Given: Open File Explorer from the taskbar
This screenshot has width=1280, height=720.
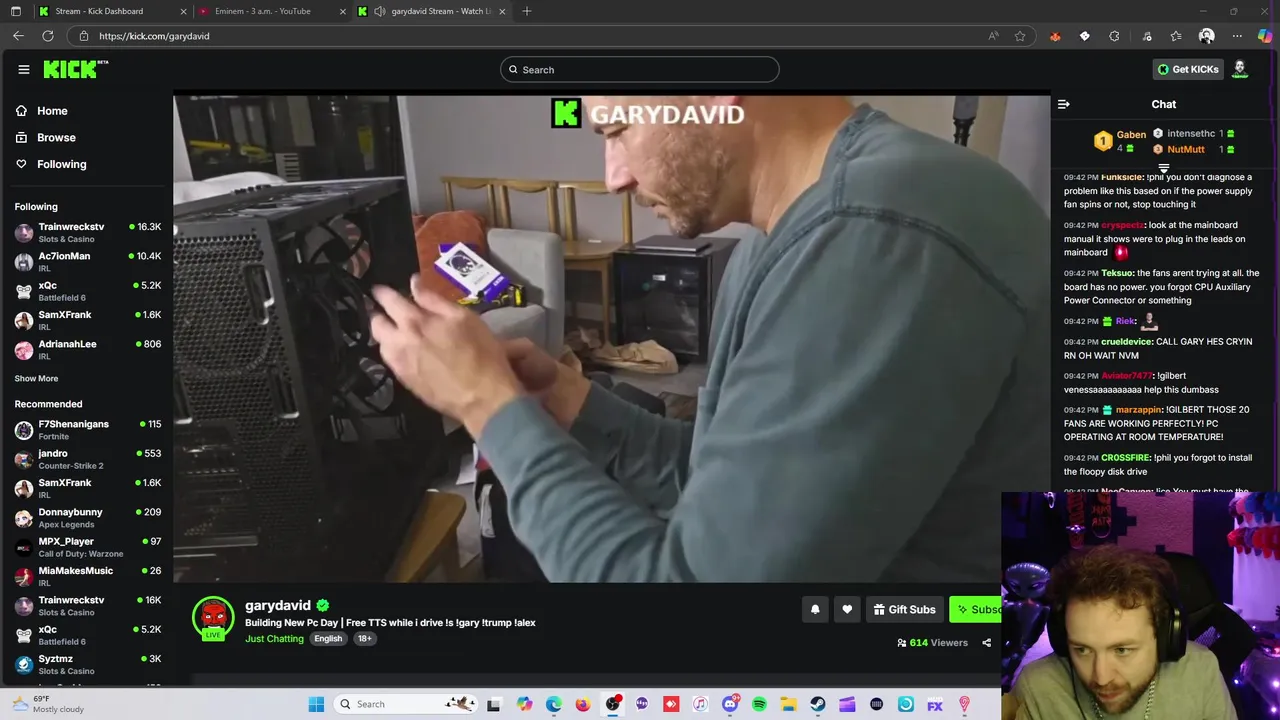Looking at the screenshot, I should (x=788, y=704).
